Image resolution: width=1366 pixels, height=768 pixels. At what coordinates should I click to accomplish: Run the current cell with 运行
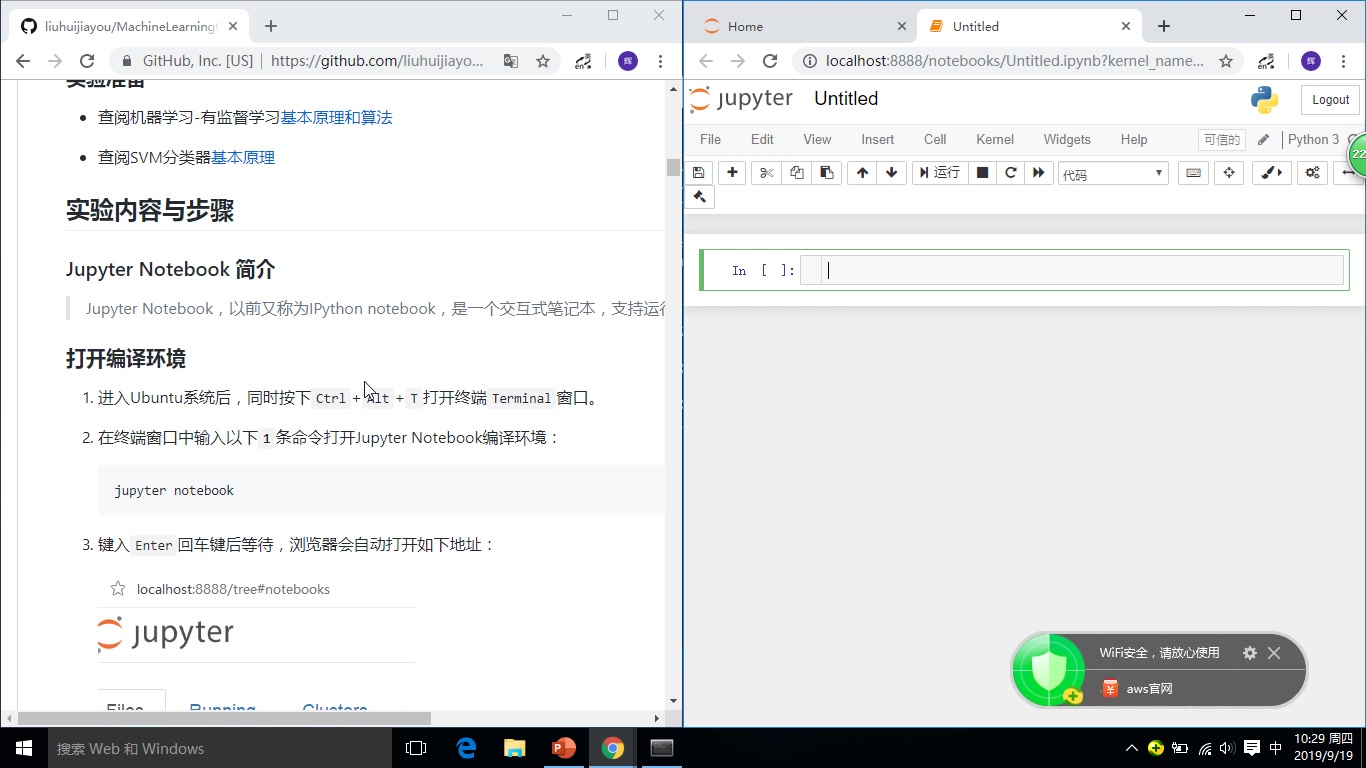(939, 173)
